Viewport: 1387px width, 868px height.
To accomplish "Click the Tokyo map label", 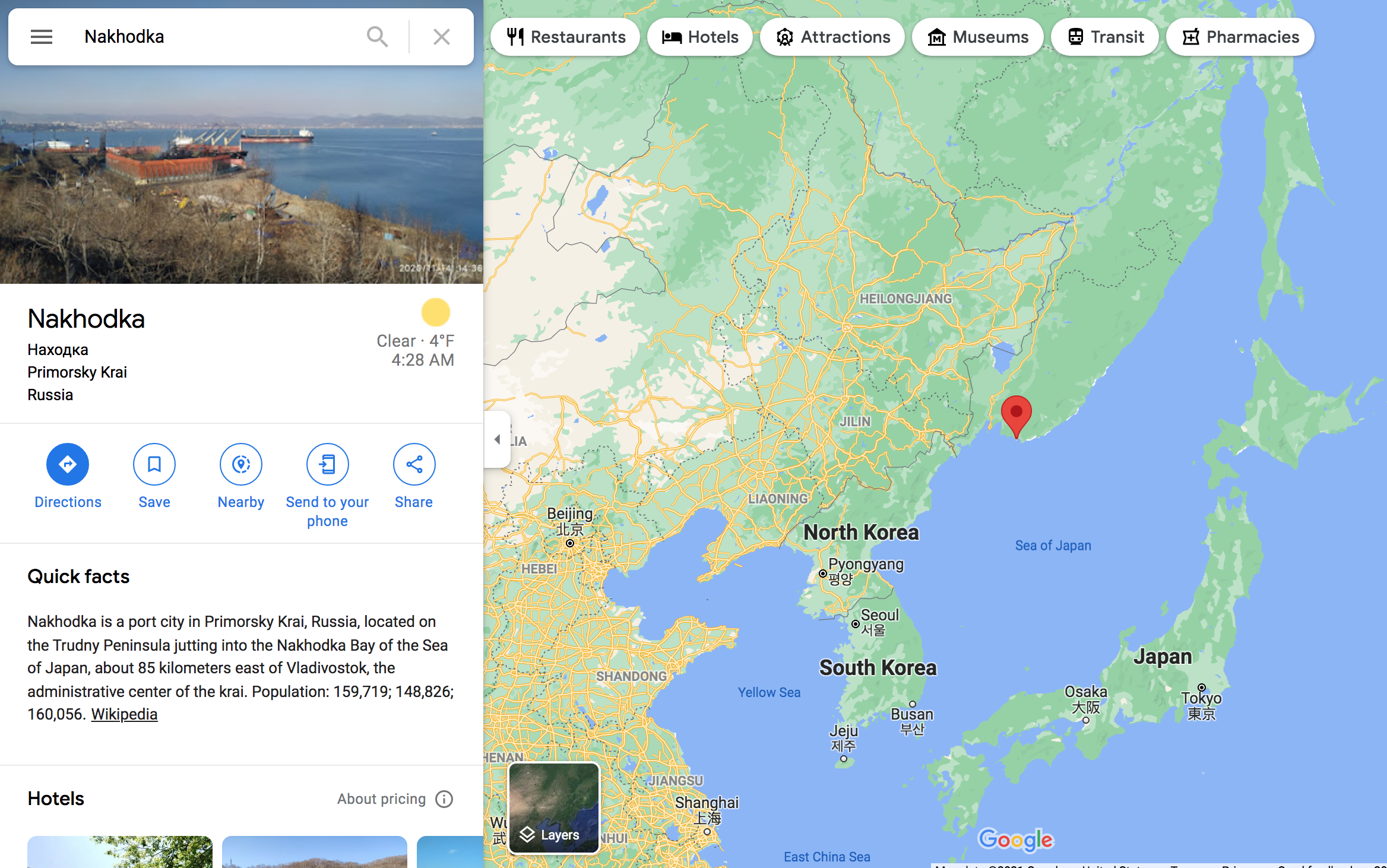I will [1201, 705].
